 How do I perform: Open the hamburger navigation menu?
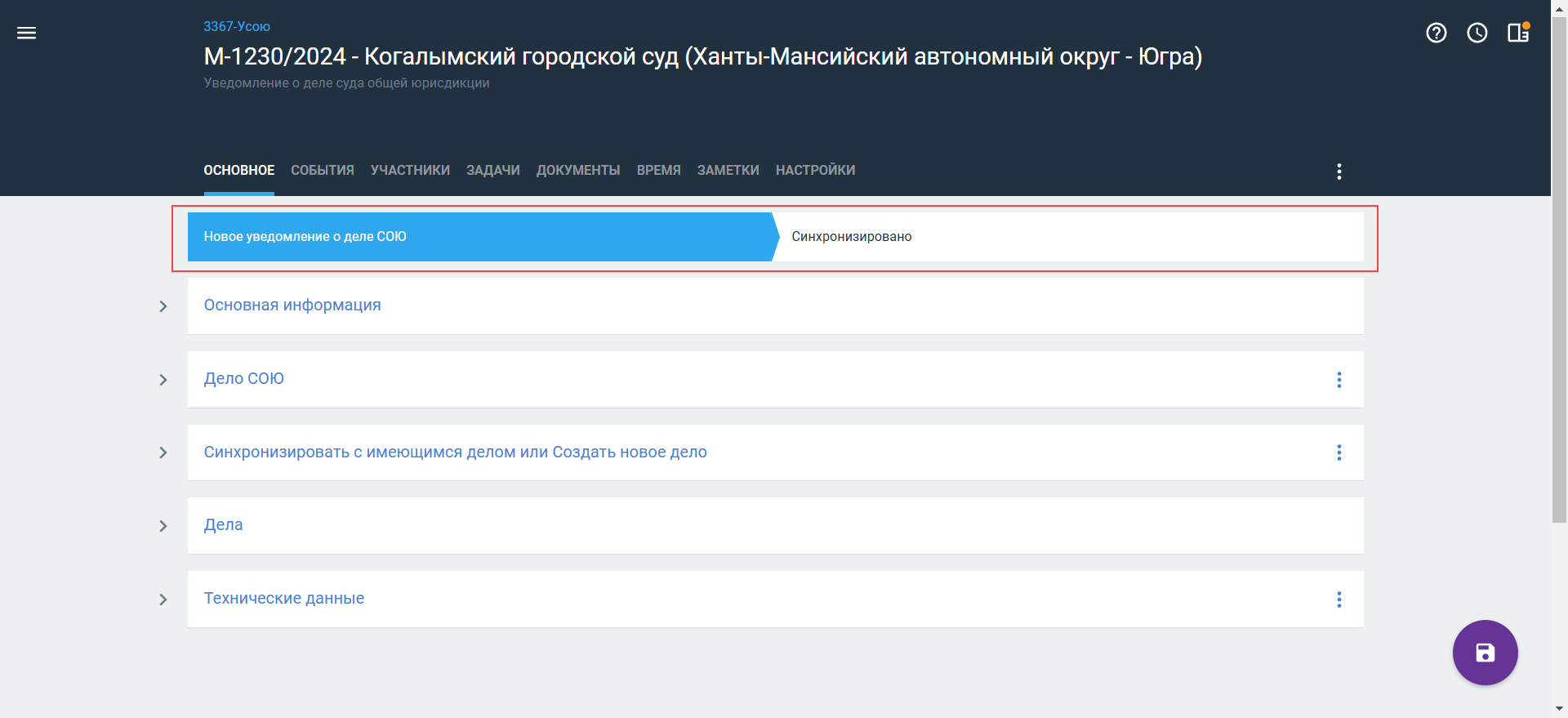(27, 33)
